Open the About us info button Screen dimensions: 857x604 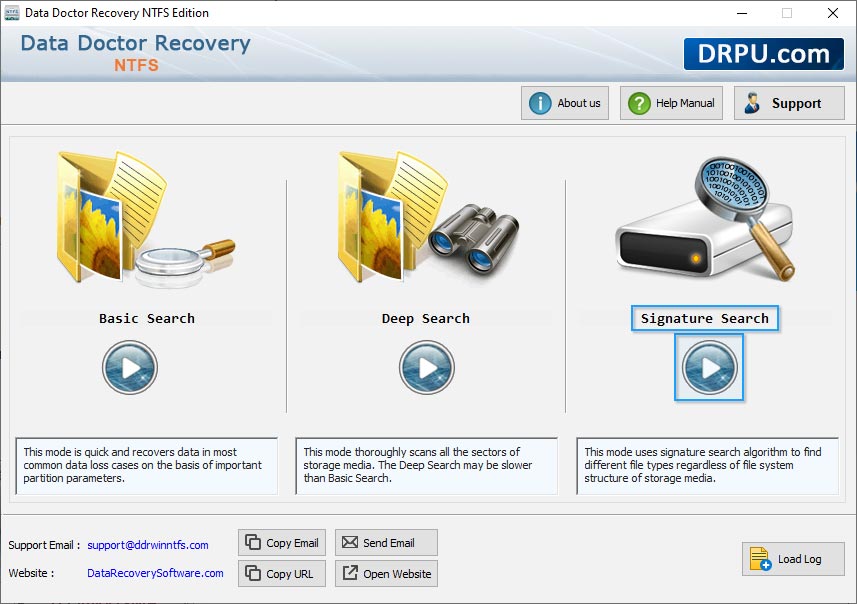[x=565, y=103]
